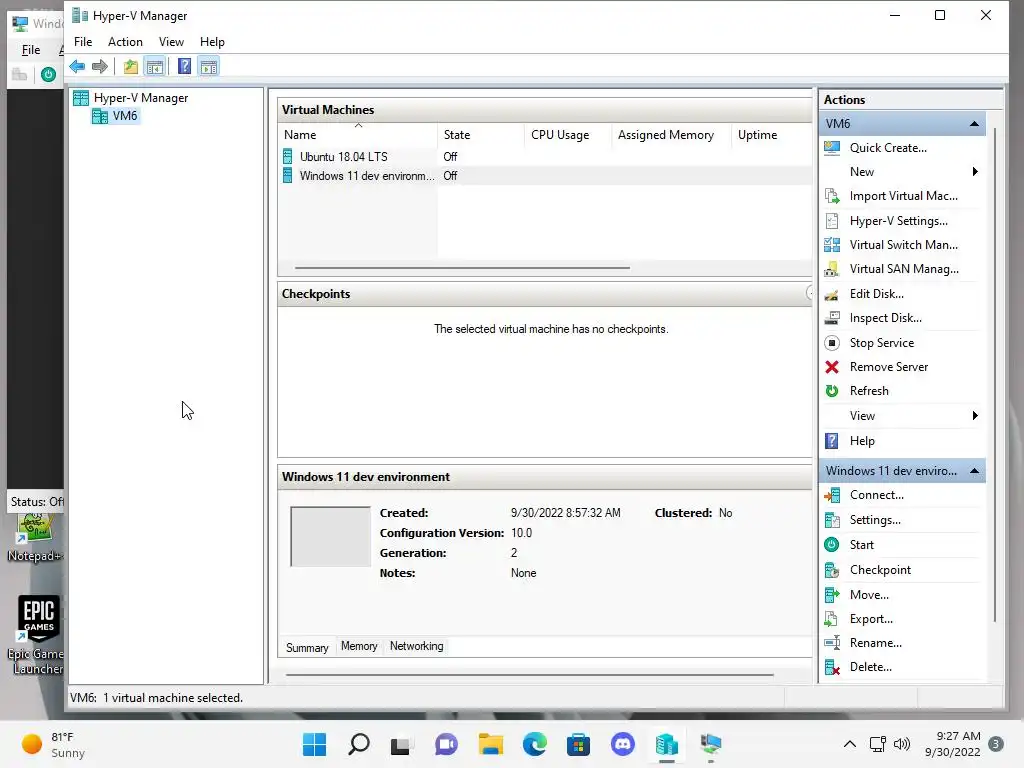Image resolution: width=1024 pixels, height=768 pixels.
Task: Click the Edit Disk icon
Action: (x=832, y=295)
